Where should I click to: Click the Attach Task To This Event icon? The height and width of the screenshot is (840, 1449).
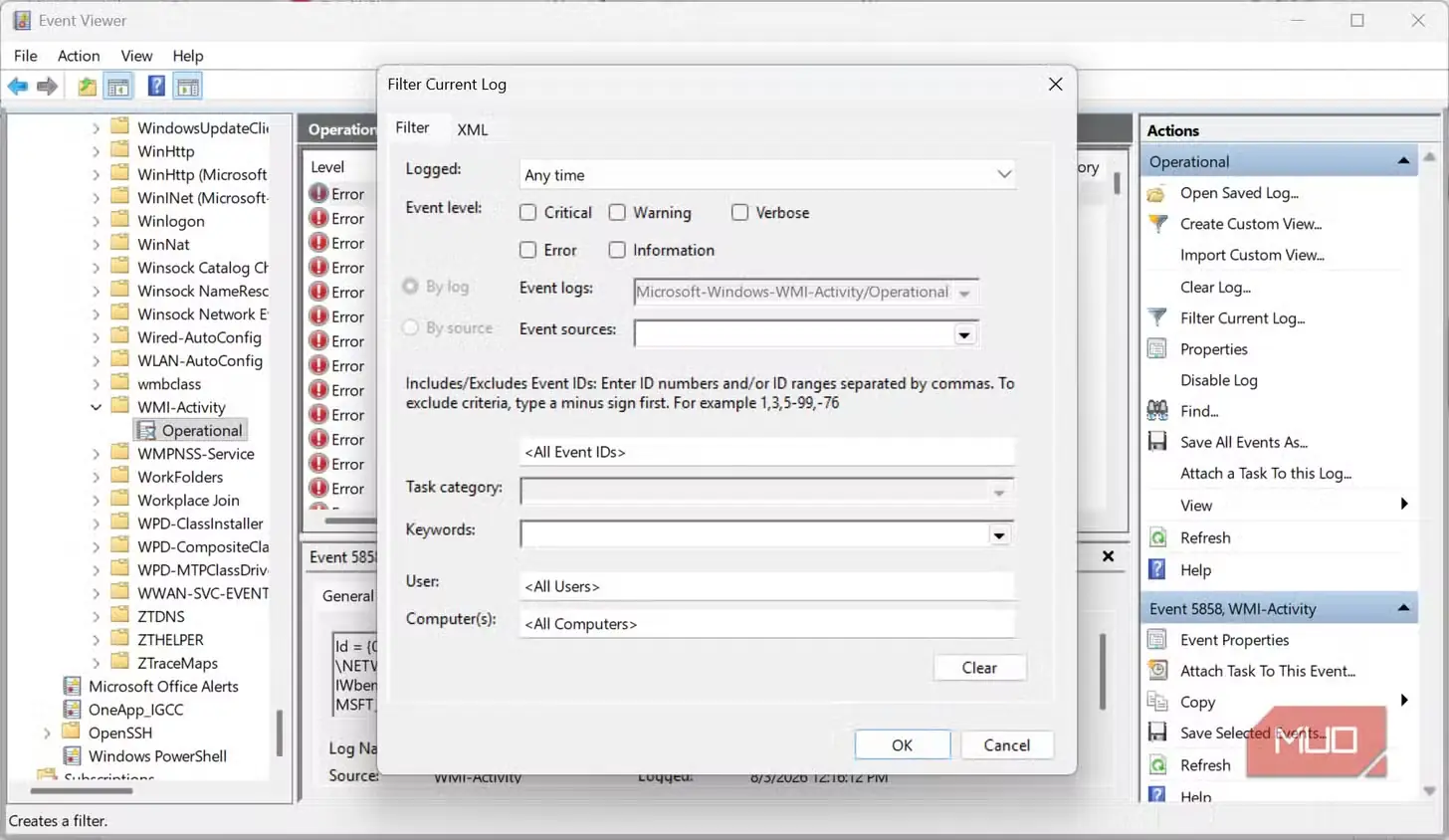pos(1156,671)
